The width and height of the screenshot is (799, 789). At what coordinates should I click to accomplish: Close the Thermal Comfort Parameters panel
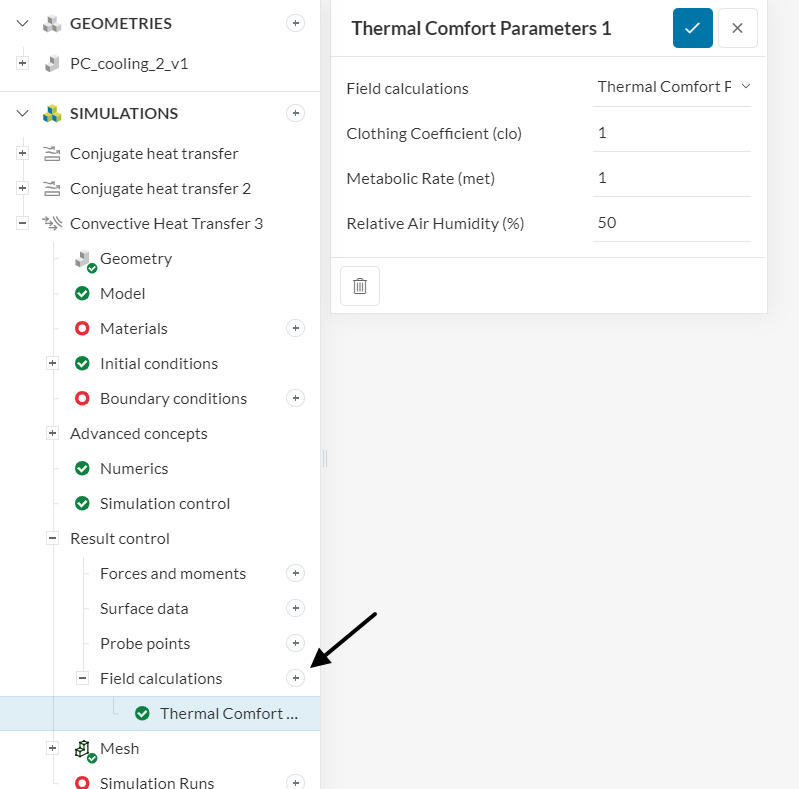pos(737,28)
